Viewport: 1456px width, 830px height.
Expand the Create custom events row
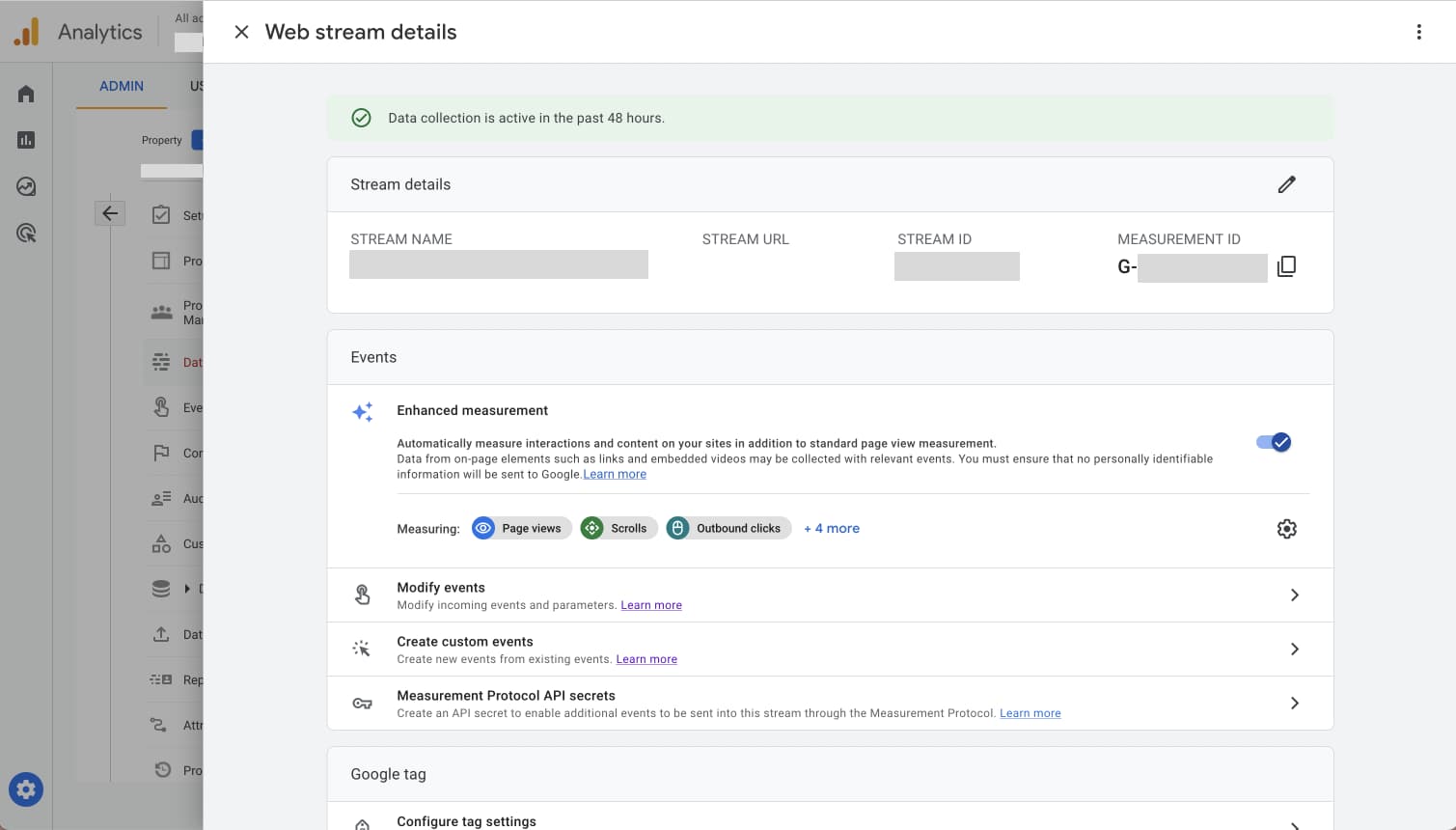tap(1294, 650)
